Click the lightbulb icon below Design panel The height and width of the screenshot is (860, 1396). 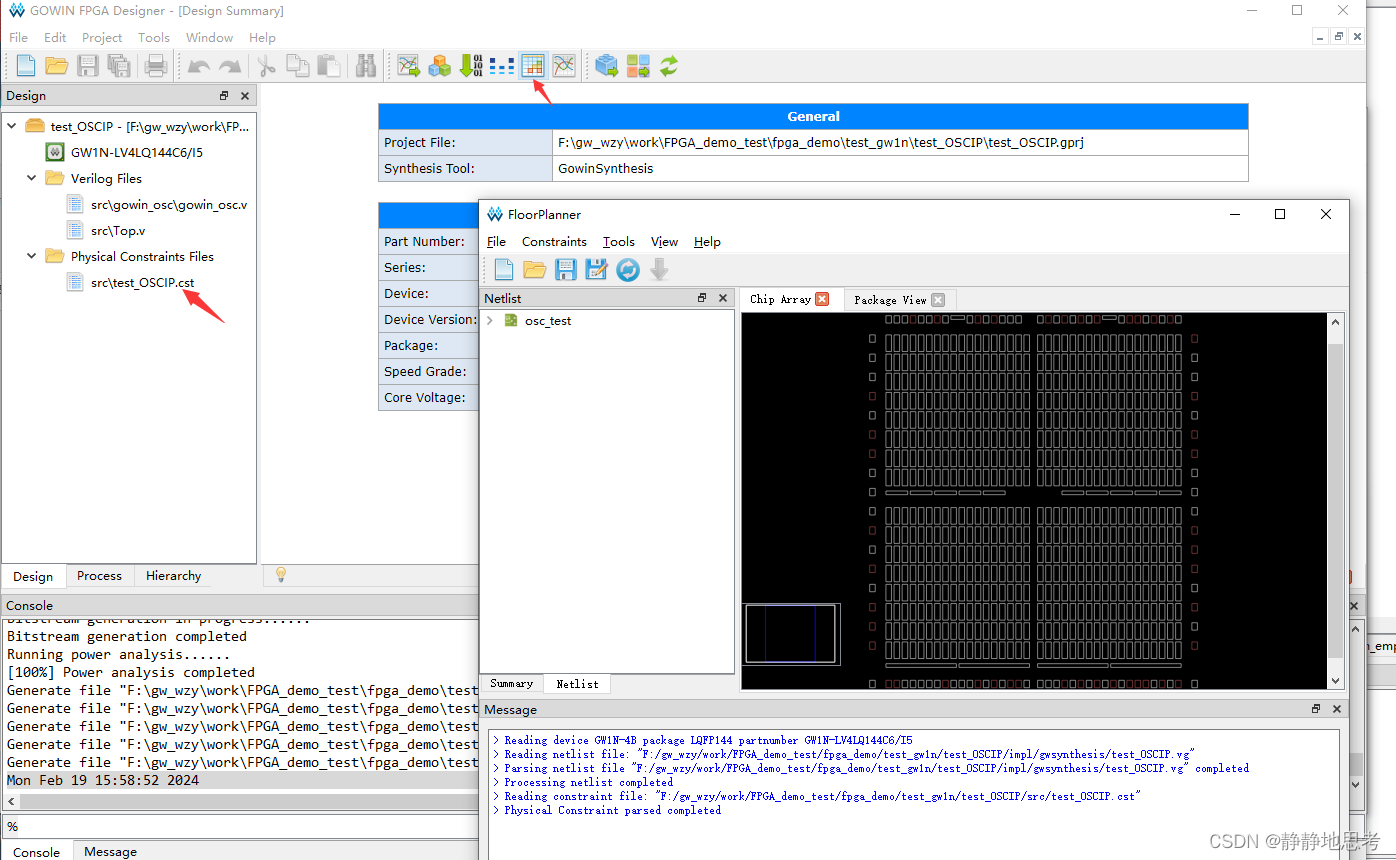coord(281,574)
